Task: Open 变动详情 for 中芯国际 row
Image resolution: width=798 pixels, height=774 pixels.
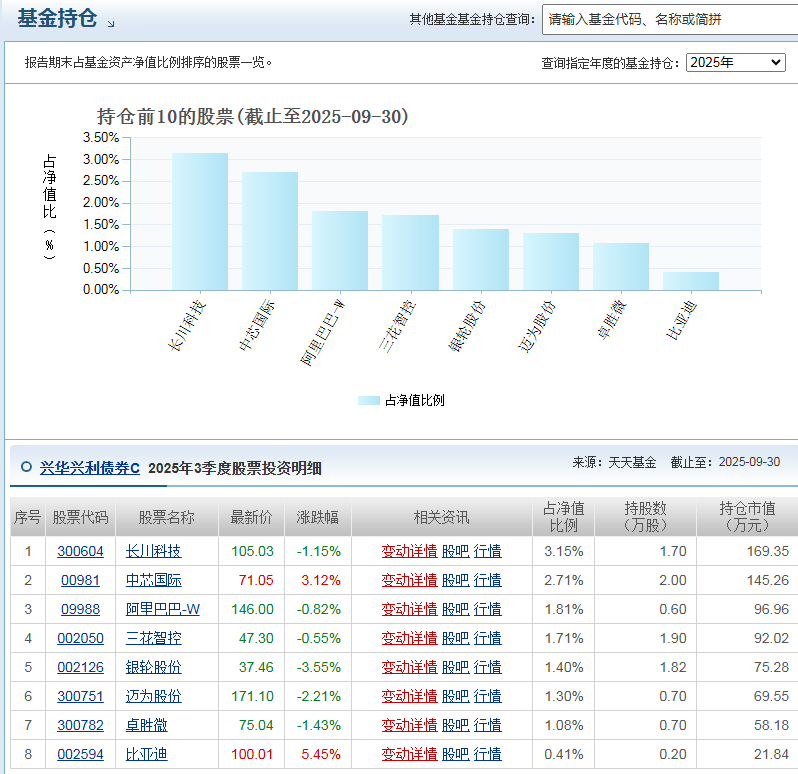Action: (x=410, y=580)
